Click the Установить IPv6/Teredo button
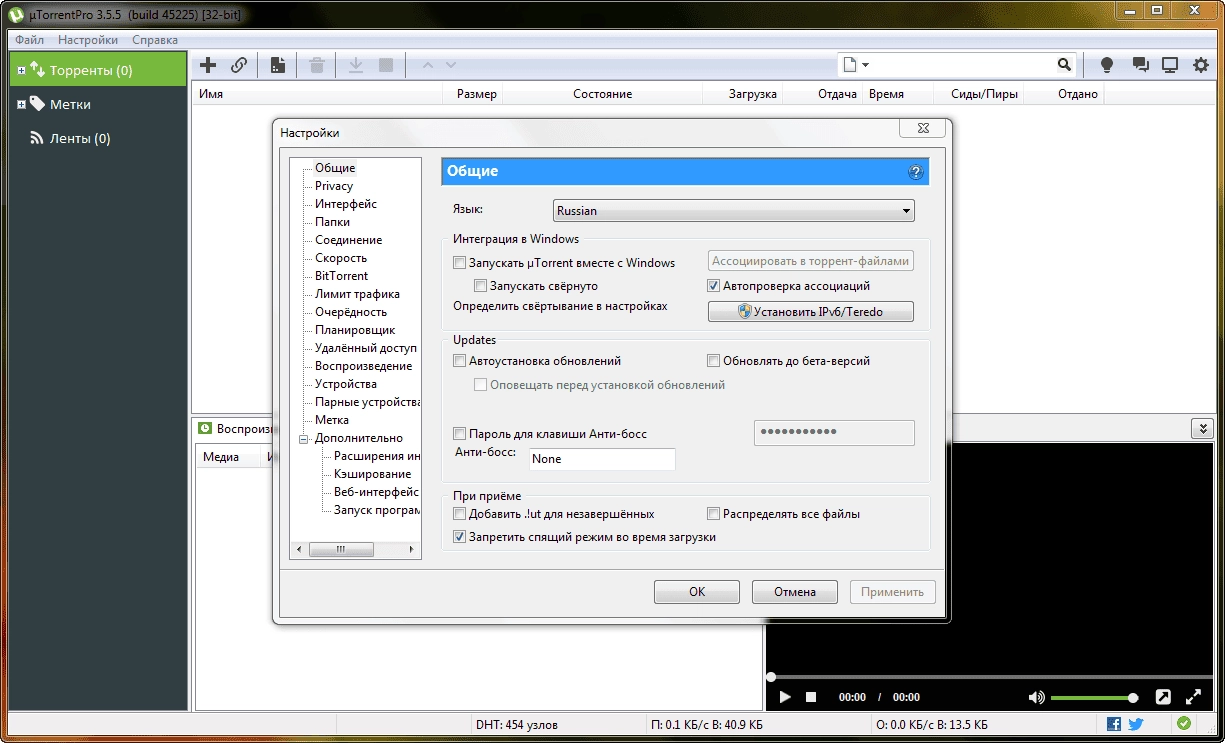This screenshot has height=743, width=1225. point(811,312)
